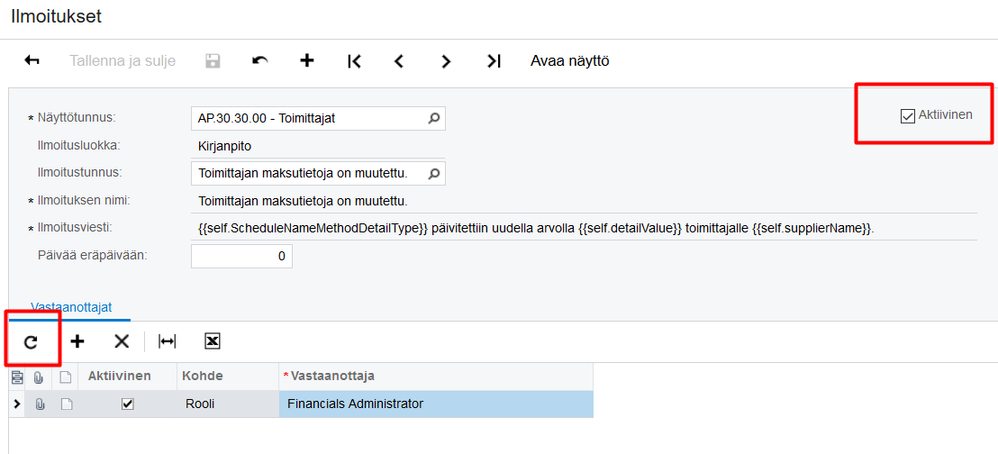
Task: Export the grid to Excel icon
Action: click(213, 342)
